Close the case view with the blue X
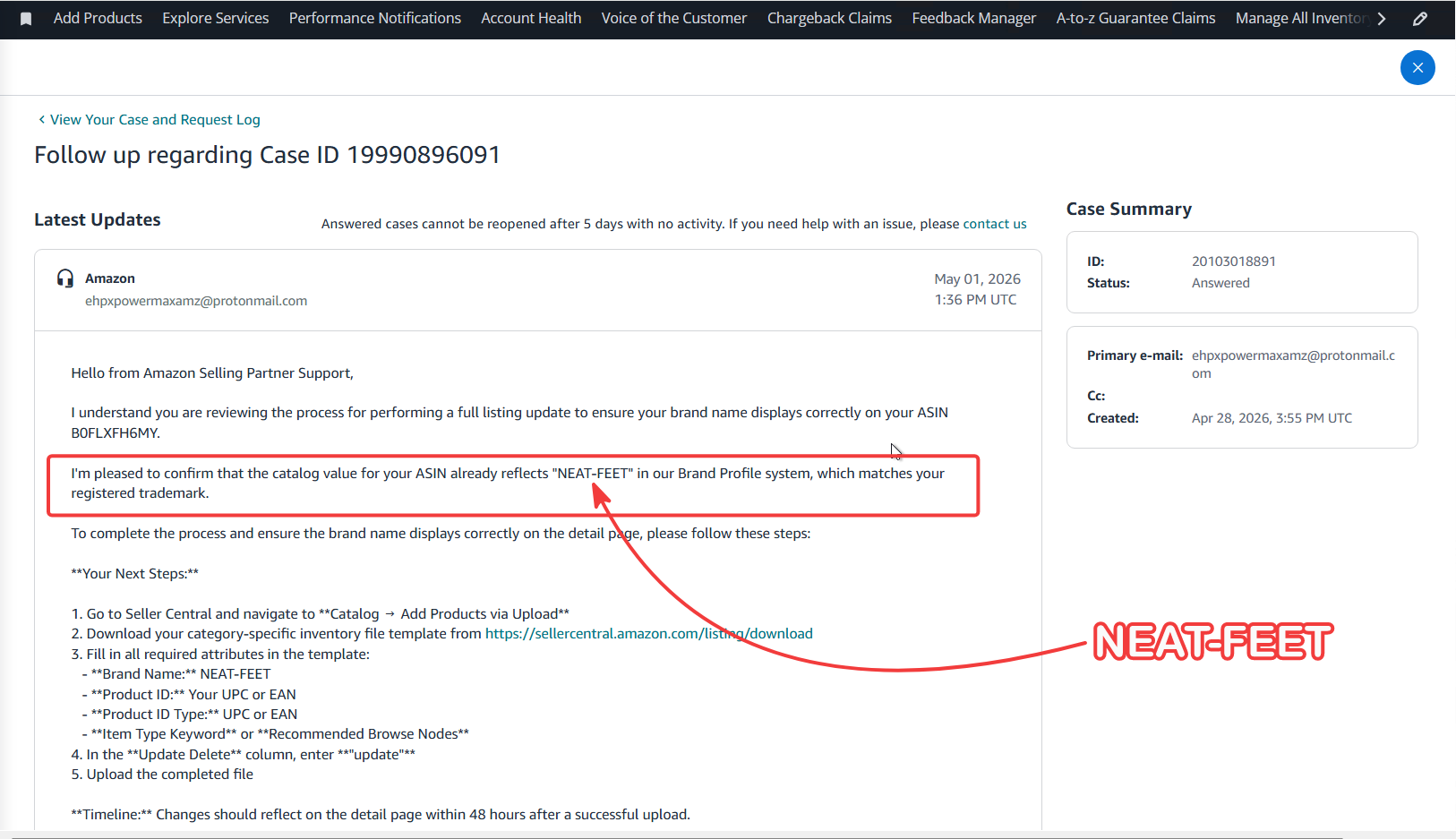This screenshot has width=1456, height=839. click(1417, 68)
